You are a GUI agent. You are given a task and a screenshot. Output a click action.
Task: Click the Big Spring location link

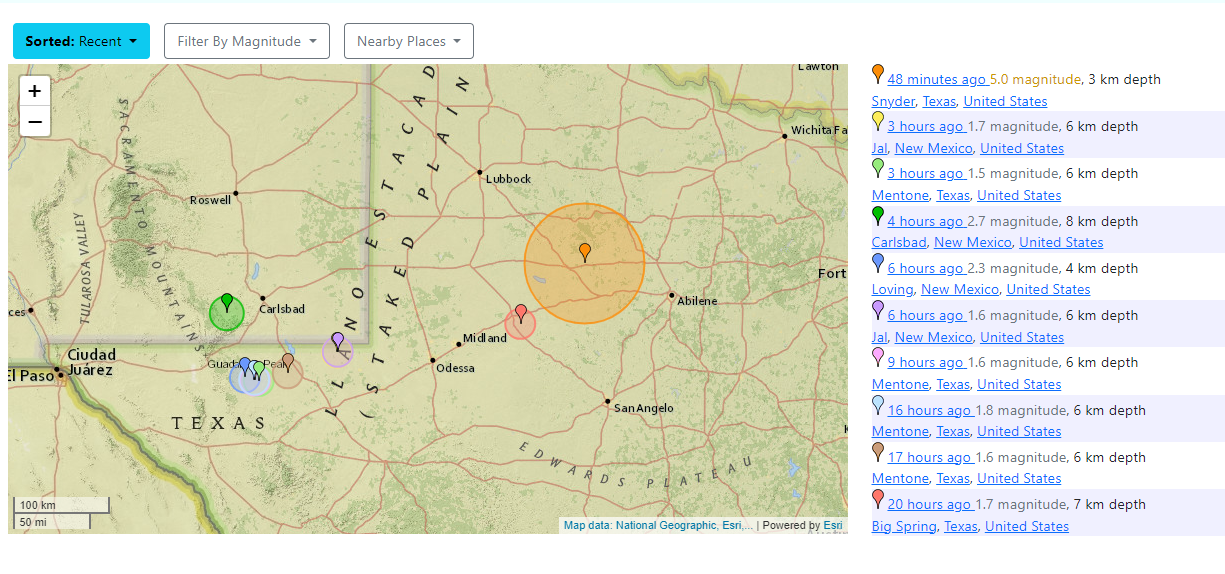(904, 526)
